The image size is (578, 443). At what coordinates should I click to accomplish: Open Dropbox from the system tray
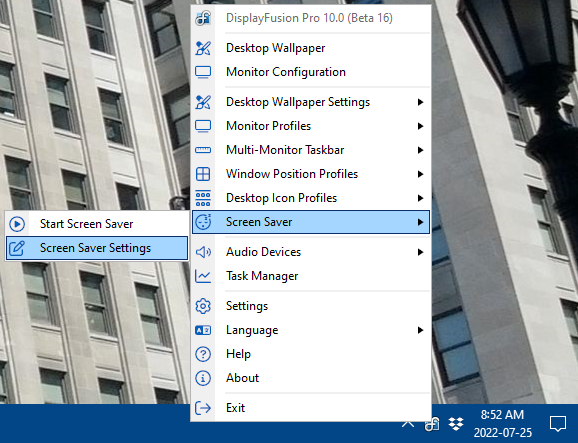456,424
